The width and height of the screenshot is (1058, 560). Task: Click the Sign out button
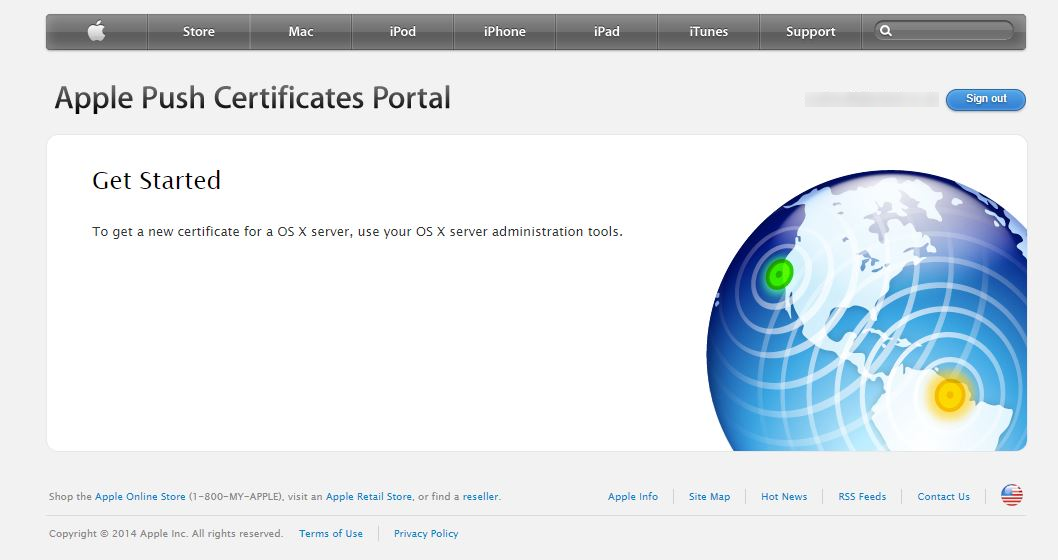[x=986, y=99]
